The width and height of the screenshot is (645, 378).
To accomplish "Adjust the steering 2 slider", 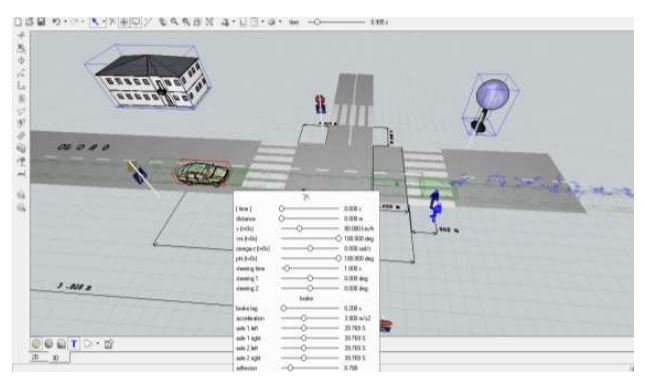I will pos(309,288).
